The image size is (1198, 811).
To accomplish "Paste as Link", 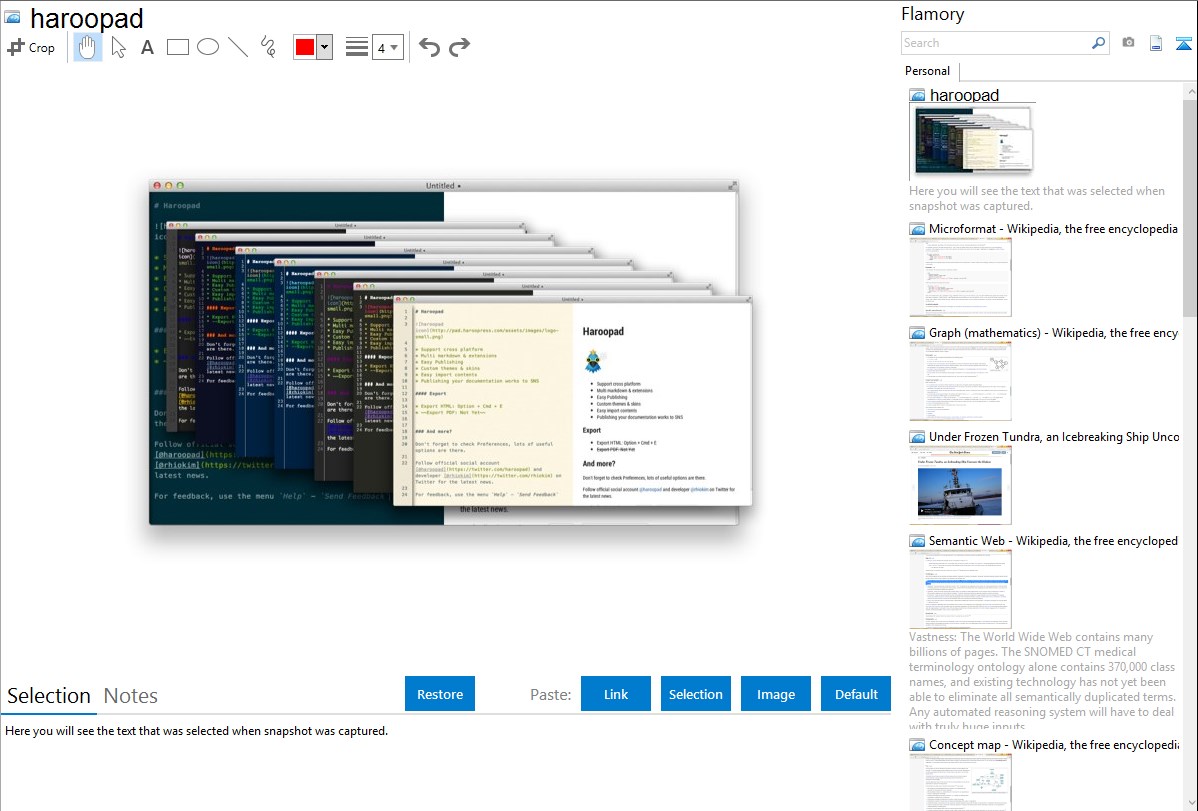I will (x=616, y=694).
